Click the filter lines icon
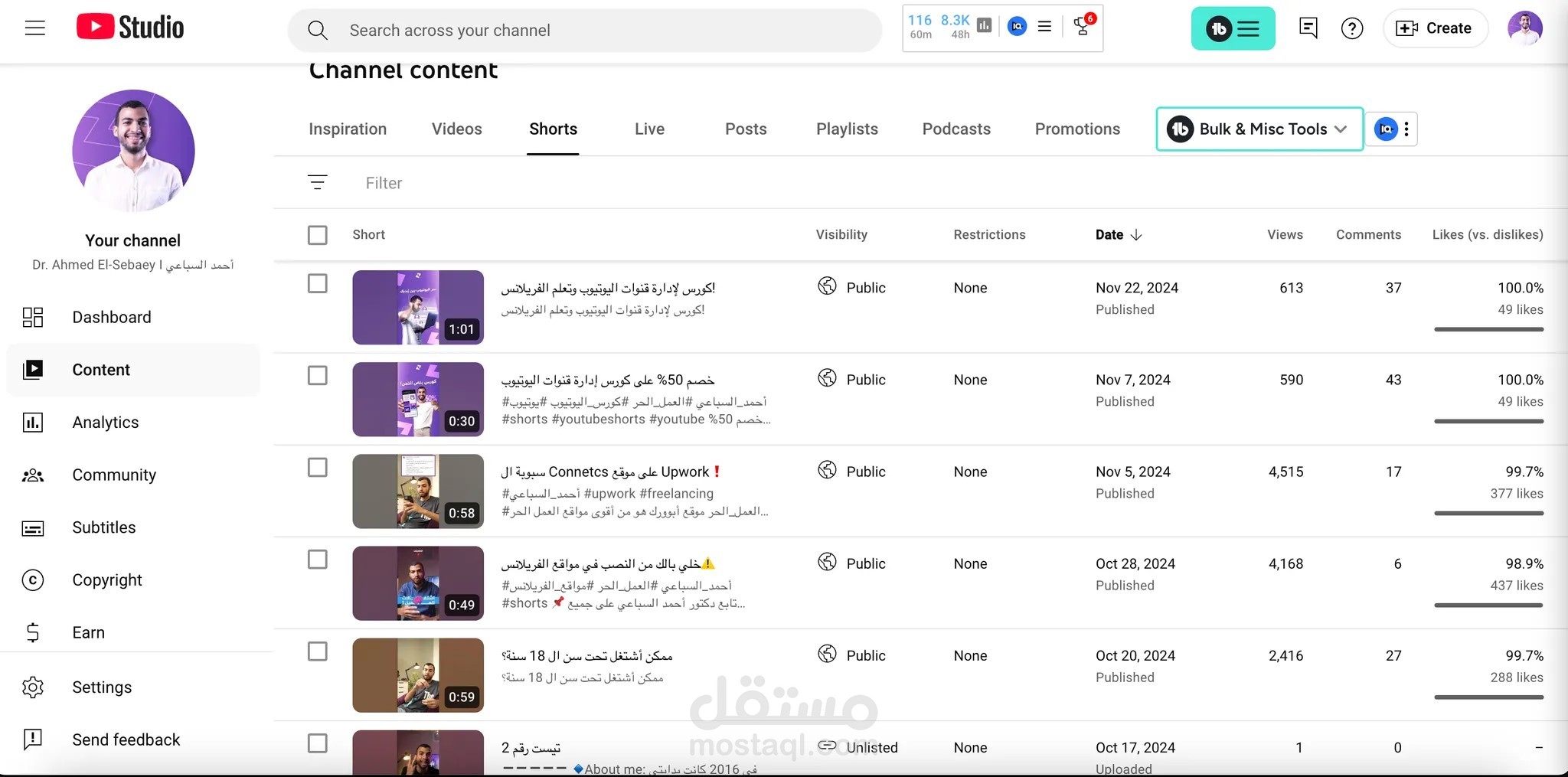The height and width of the screenshot is (777, 1568). coord(317,182)
